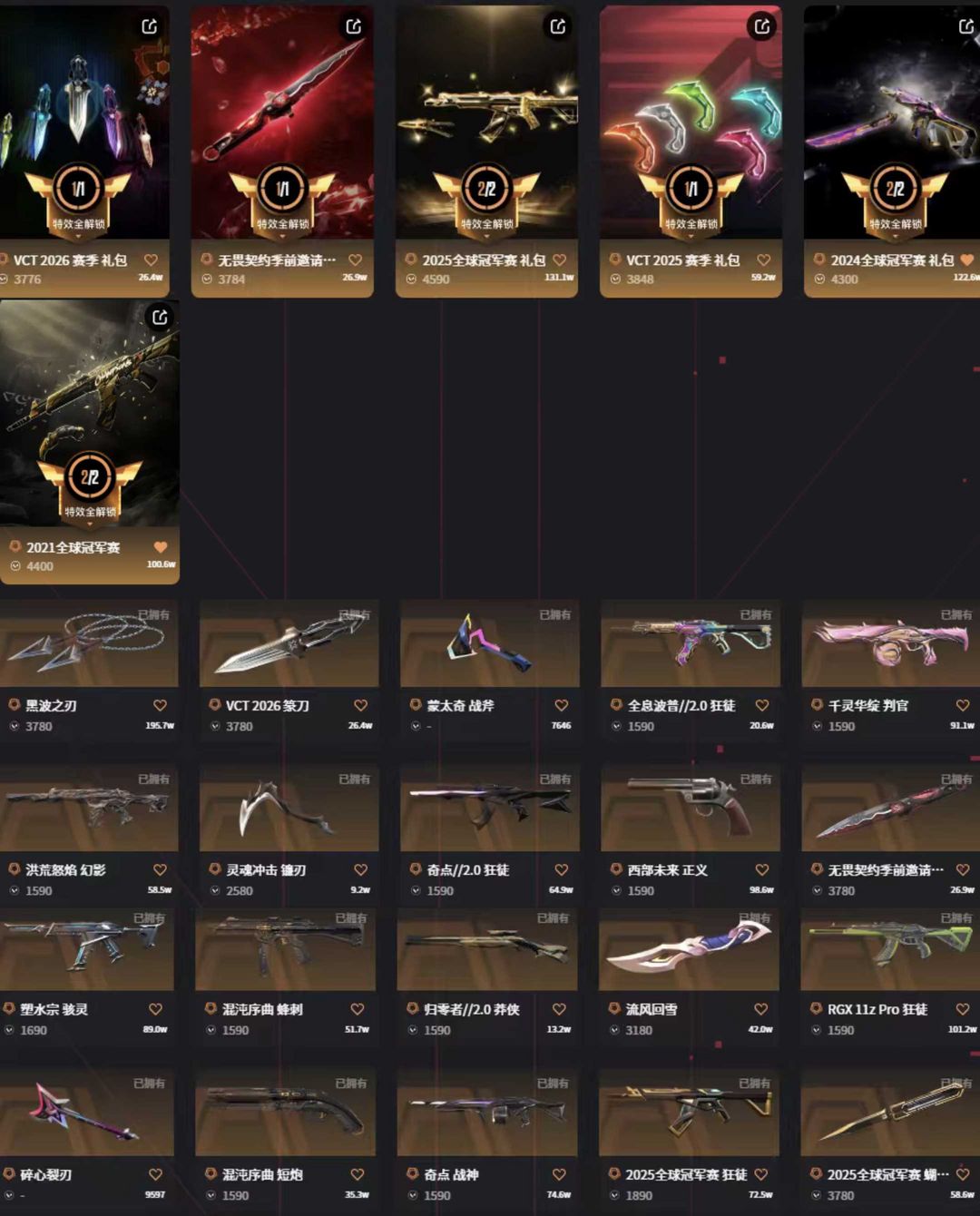Click the 灵魂冲击 镰刃 skin image
The image size is (980, 1216).
[x=289, y=808]
